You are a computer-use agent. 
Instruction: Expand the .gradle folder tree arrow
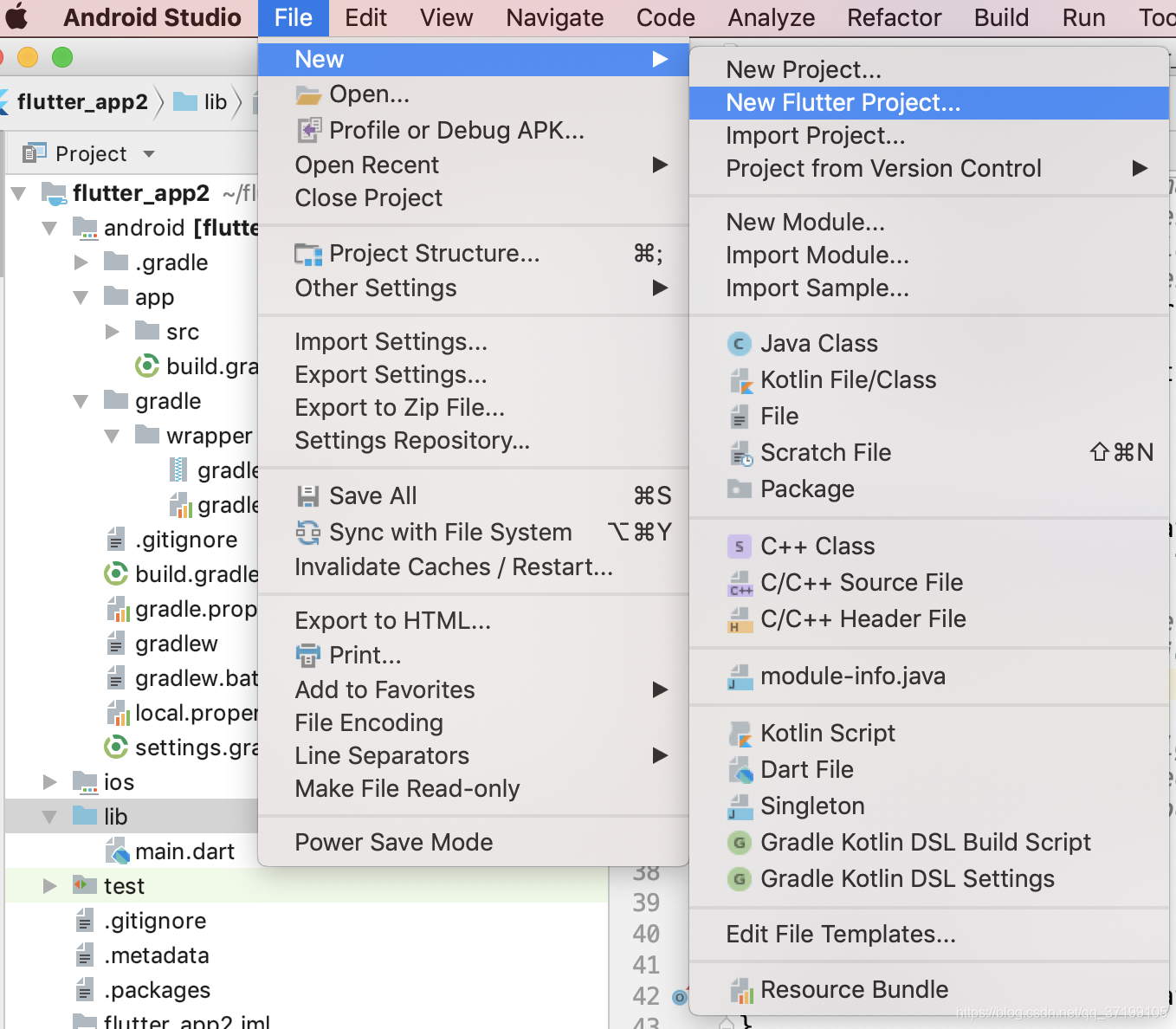81,262
